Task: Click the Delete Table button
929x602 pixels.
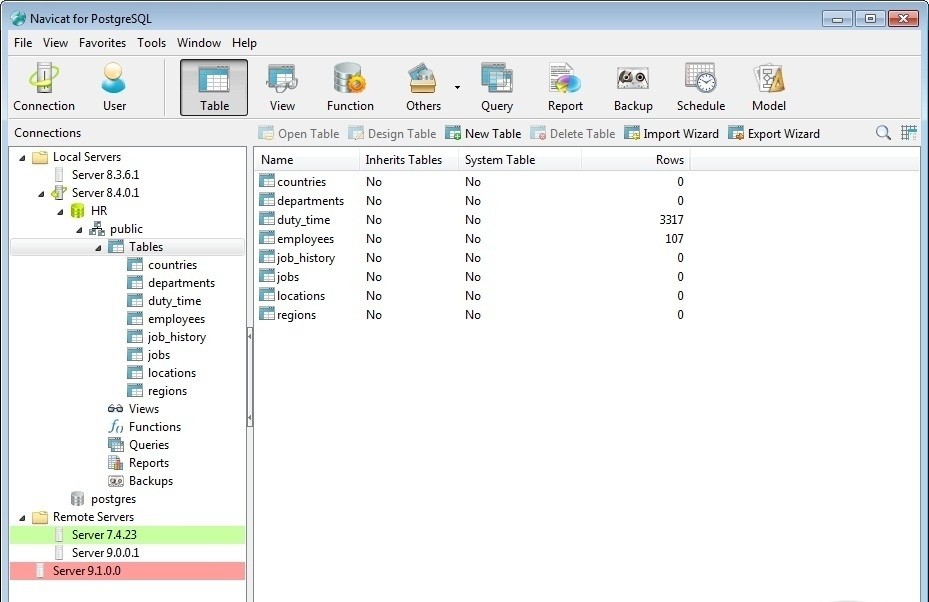Action: click(x=573, y=133)
